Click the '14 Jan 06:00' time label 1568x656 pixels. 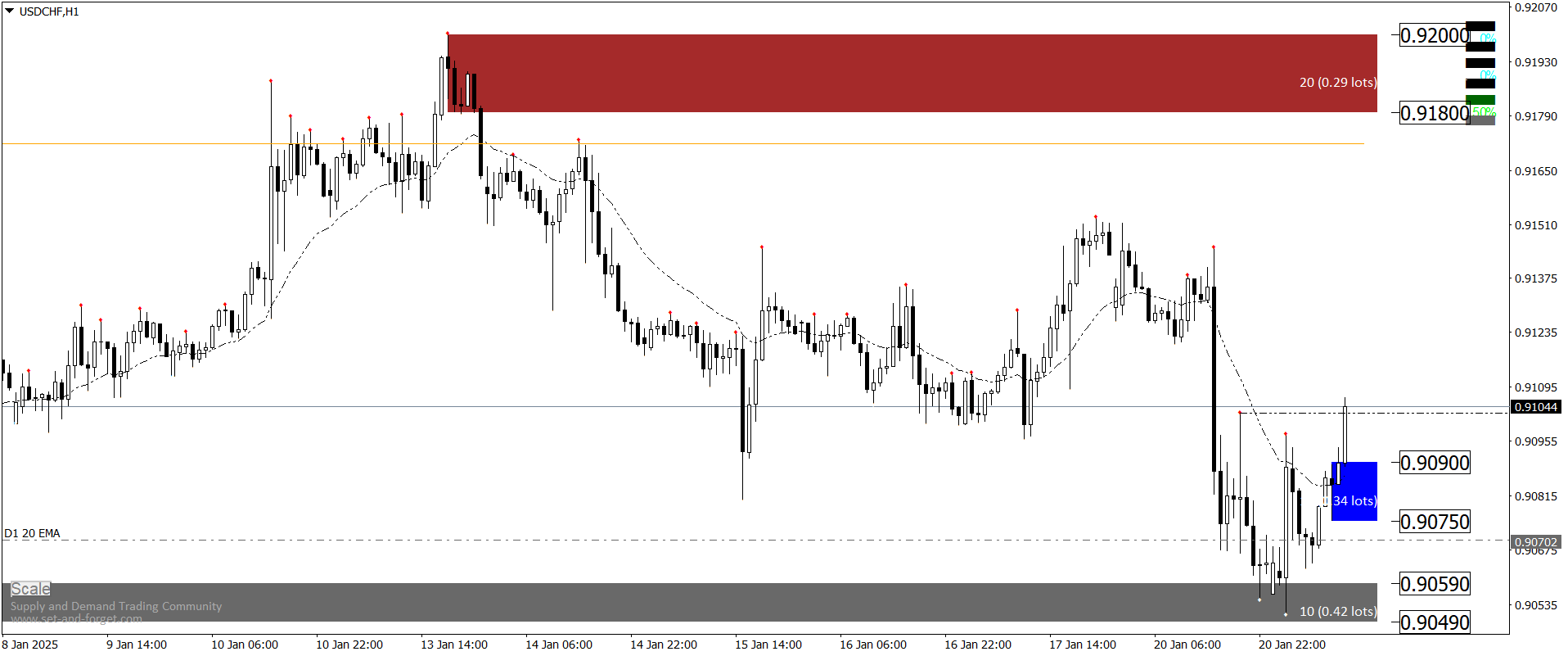[559, 645]
